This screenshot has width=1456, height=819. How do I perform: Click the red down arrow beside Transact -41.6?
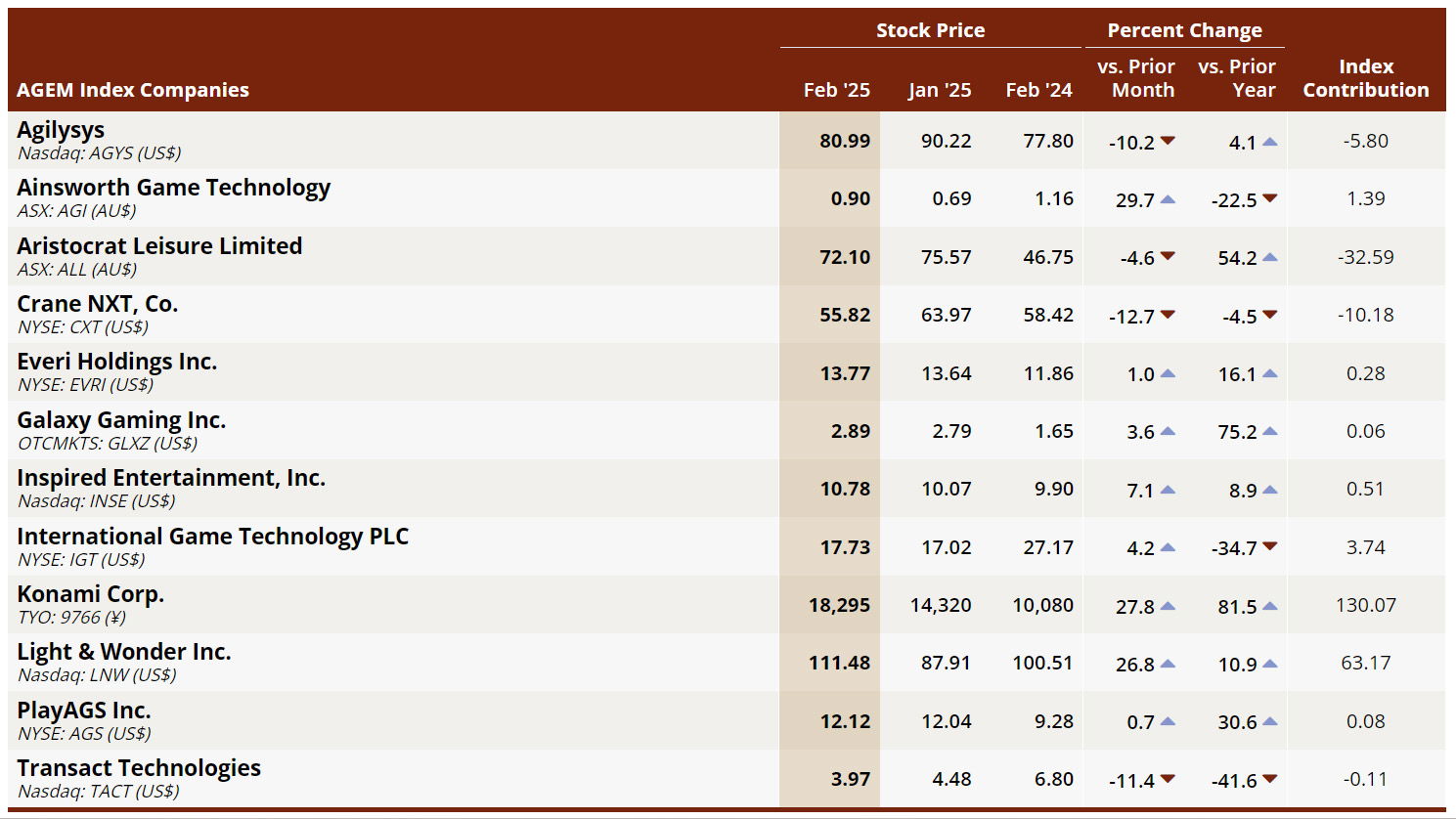click(1269, 780)
